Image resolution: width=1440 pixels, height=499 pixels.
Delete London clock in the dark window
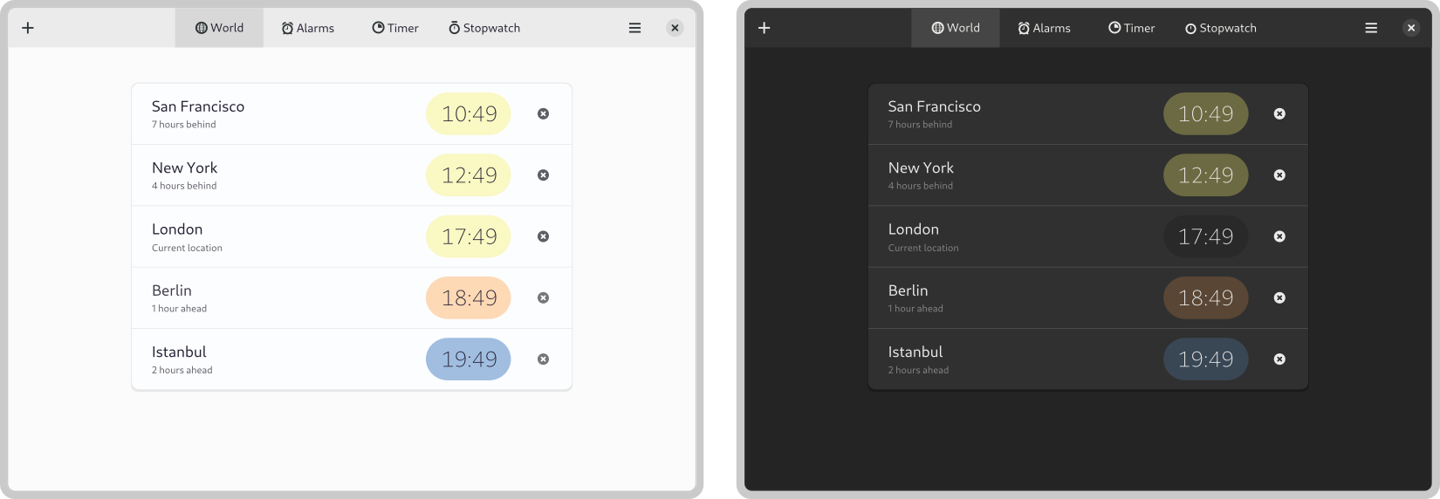coord(1279,237)
